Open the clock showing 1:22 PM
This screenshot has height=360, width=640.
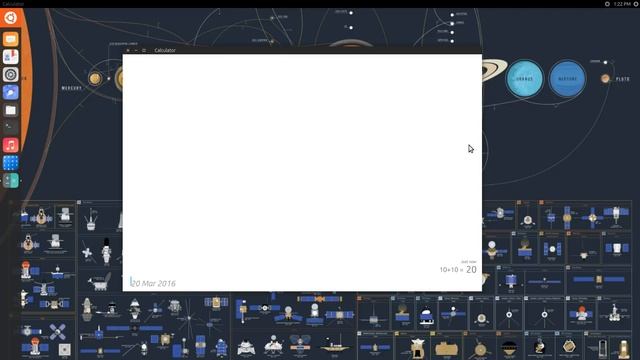(x=622, y=4)
